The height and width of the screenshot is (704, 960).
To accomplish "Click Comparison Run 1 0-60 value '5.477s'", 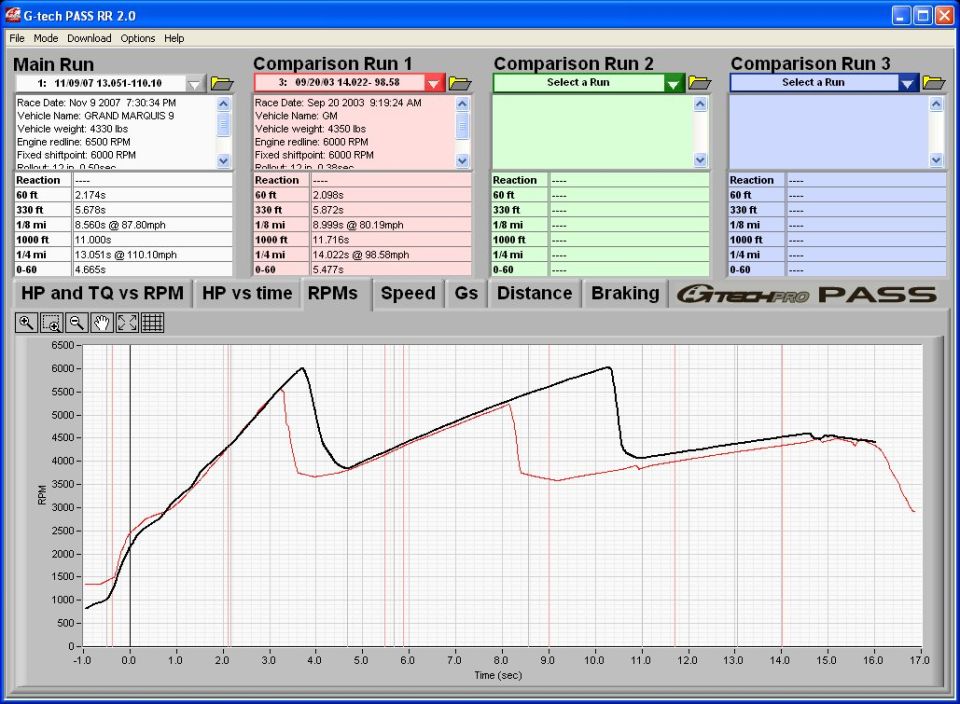I will (x=328, y=269).
